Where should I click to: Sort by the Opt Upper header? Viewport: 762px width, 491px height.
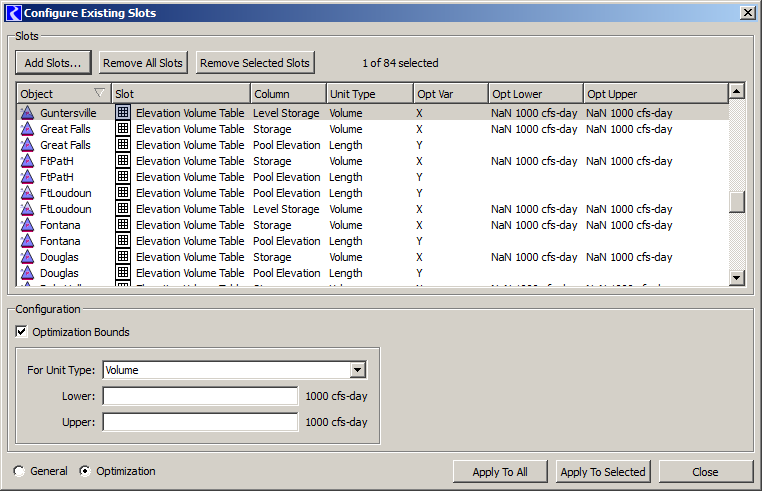656,93
